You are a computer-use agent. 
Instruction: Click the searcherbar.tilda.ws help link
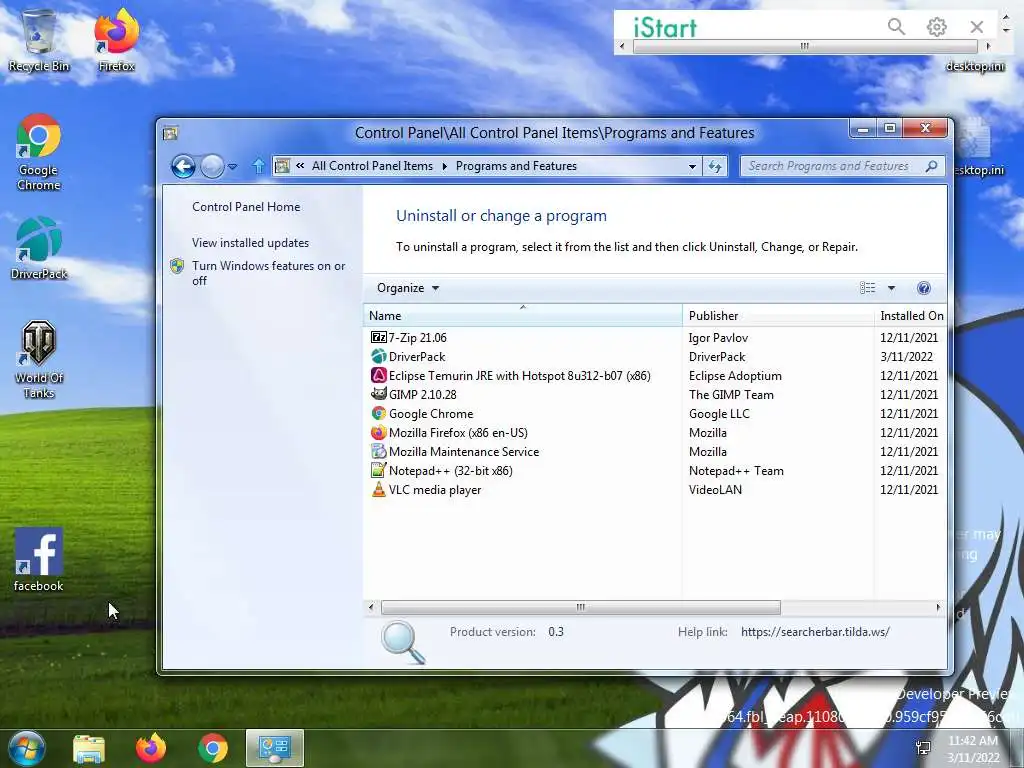[x=815, y=632]
